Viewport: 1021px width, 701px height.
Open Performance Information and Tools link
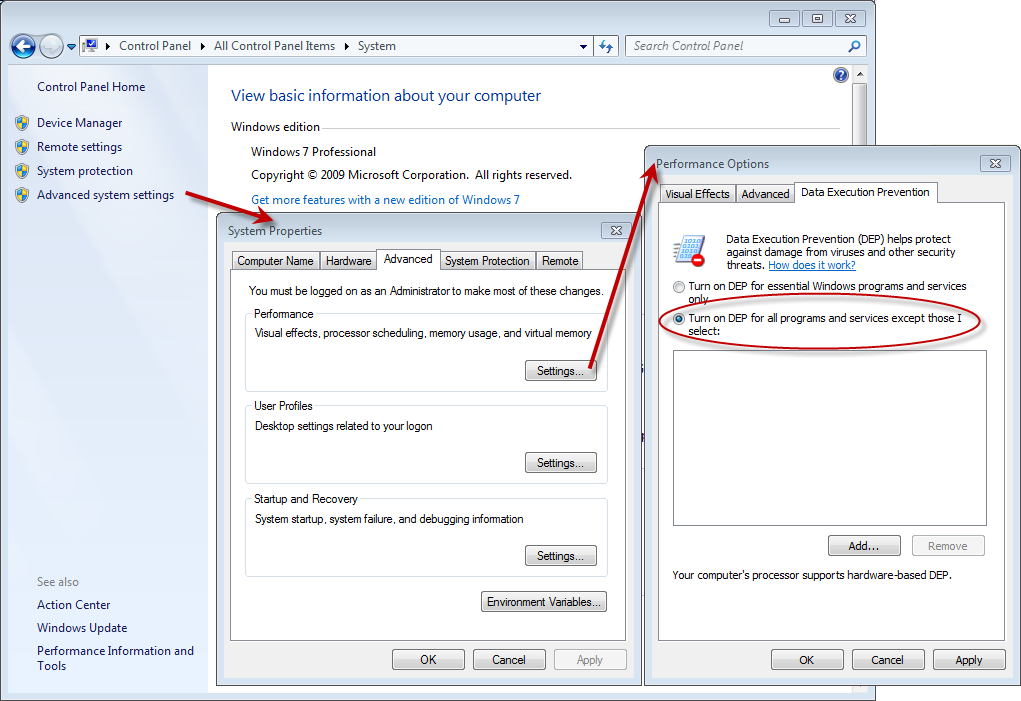[x=115, y=658]
